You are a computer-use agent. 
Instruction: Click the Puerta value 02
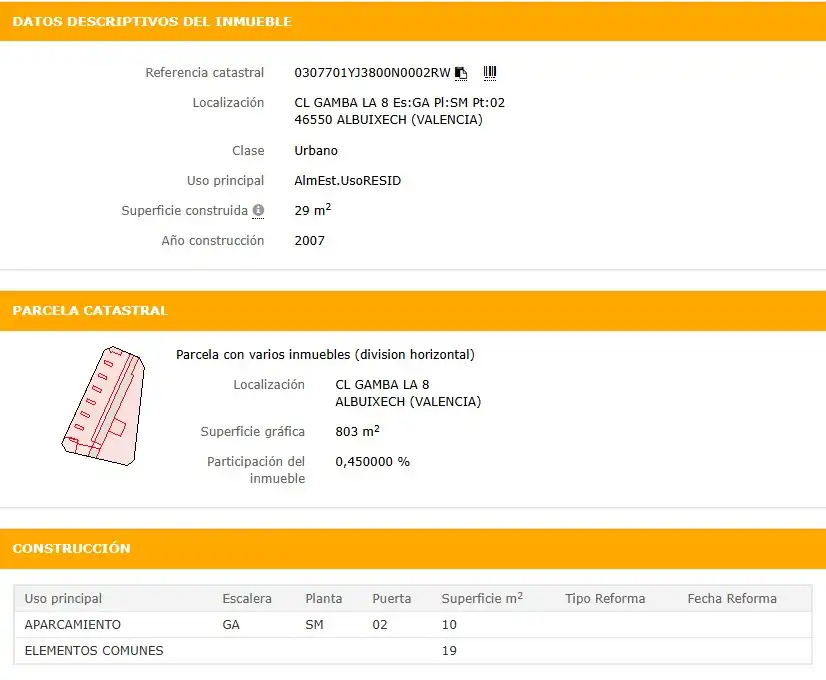click(x=380, y=625)
